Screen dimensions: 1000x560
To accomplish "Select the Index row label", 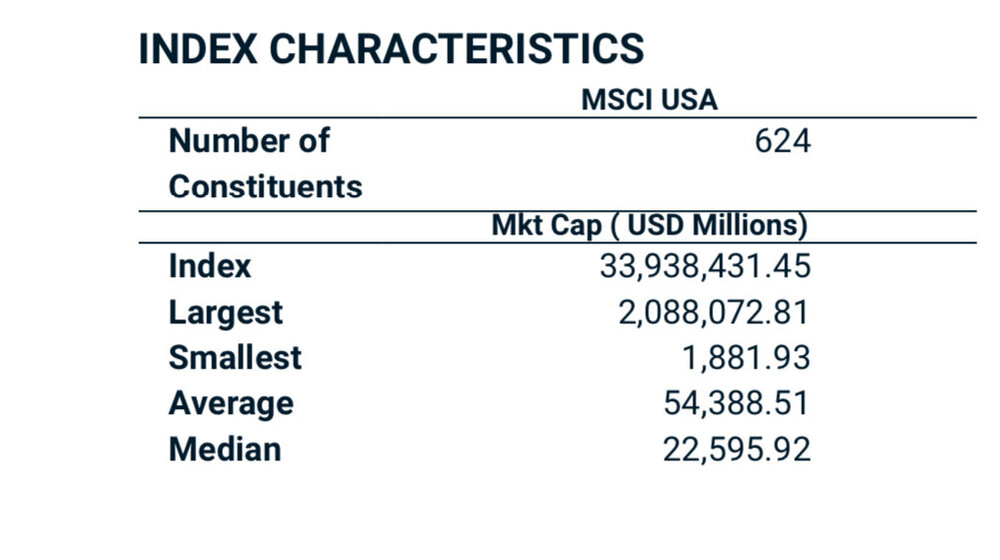I will (x=210, y=266).
